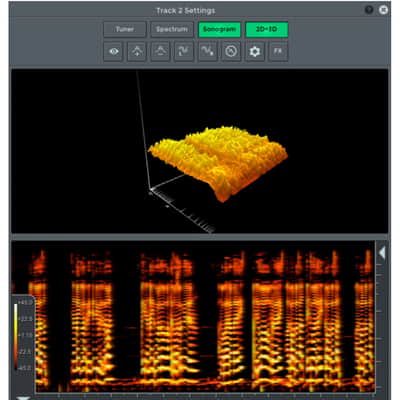Viewport: 400px width, 400px height.
Task: Click the wave-with-dot icon
Action: click(208, 52)
